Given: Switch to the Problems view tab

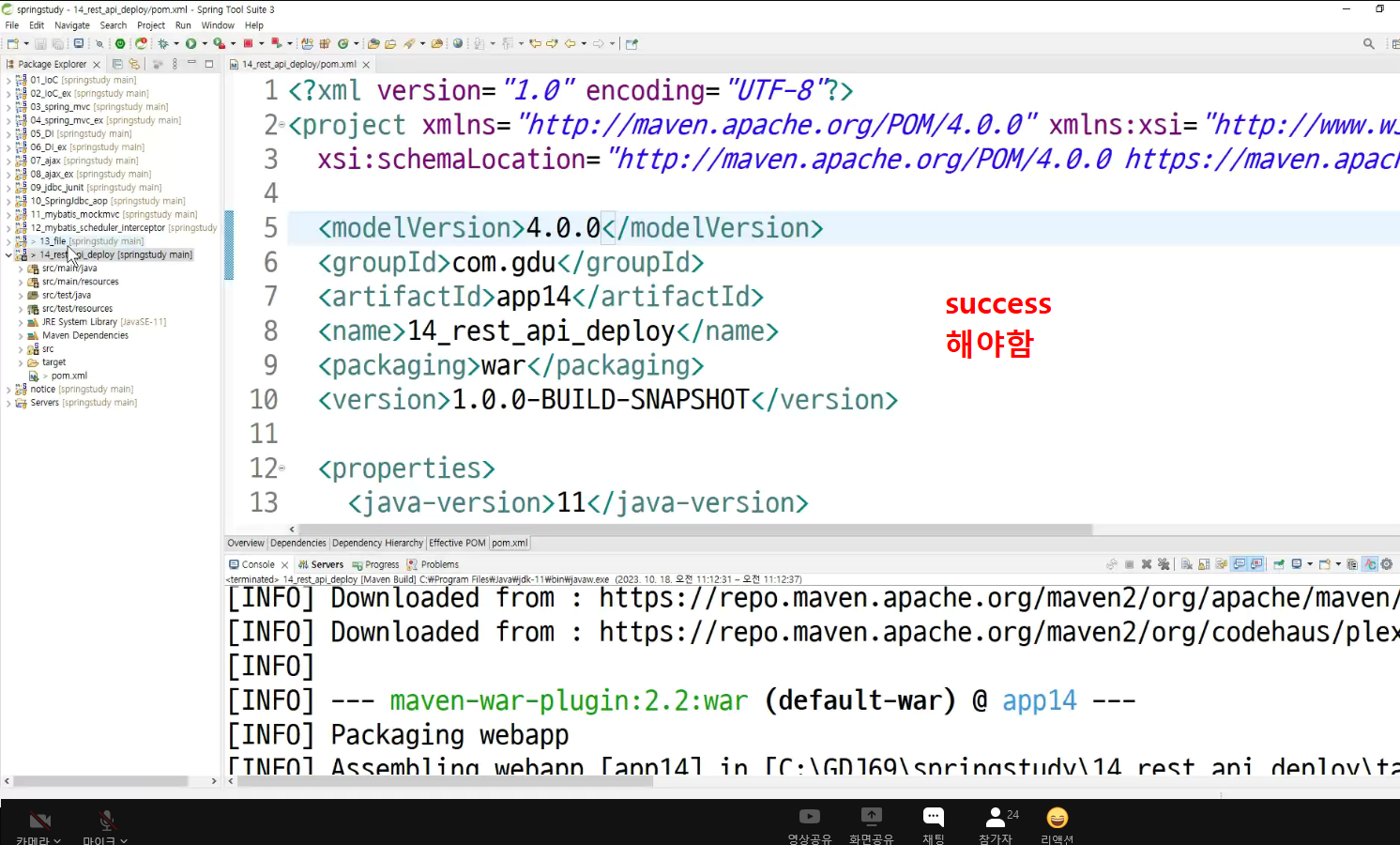Looking at the screenshot, I should pos(433,564).
